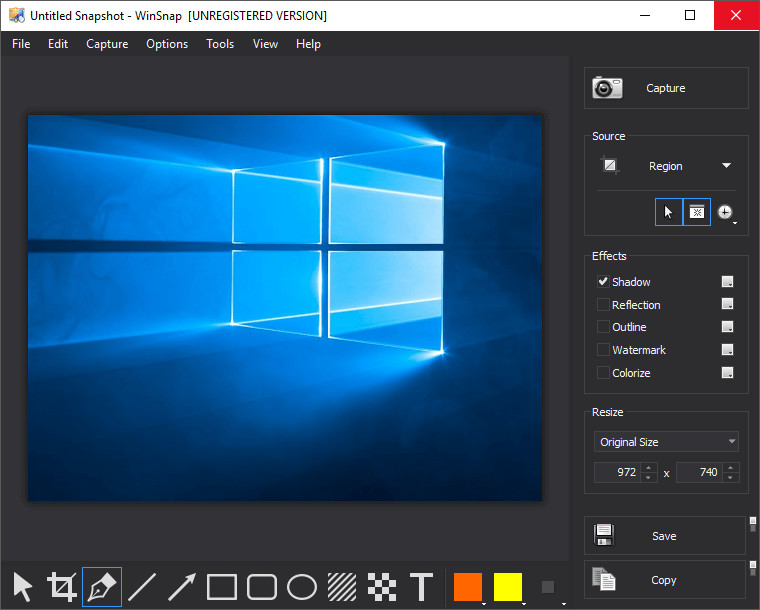The height and width of the screenshot is (610, 760).
Task: Expand the Save button options arrow
Action: (x=753, y=524)
